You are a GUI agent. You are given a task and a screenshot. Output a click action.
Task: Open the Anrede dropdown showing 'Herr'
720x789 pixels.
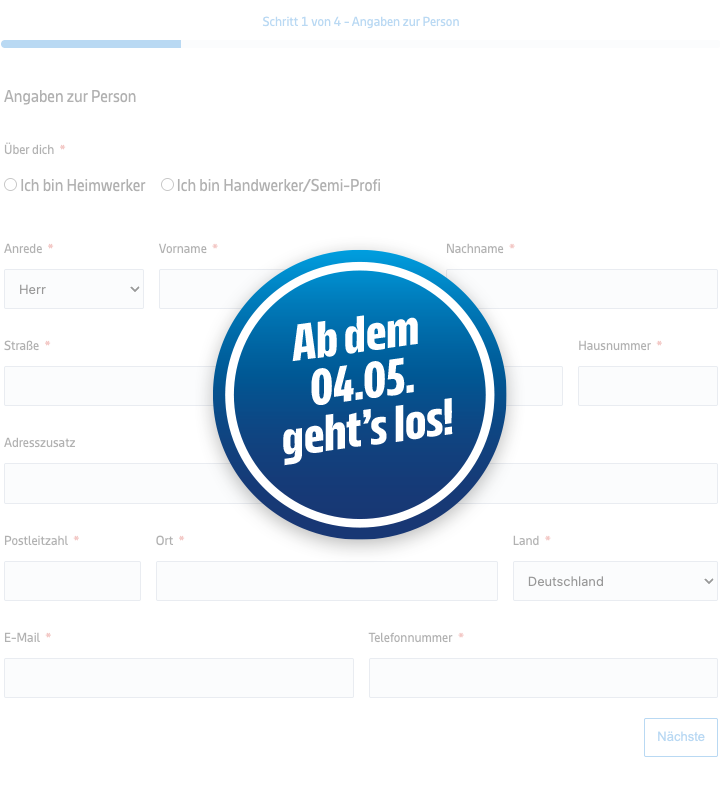click(74, 289)
